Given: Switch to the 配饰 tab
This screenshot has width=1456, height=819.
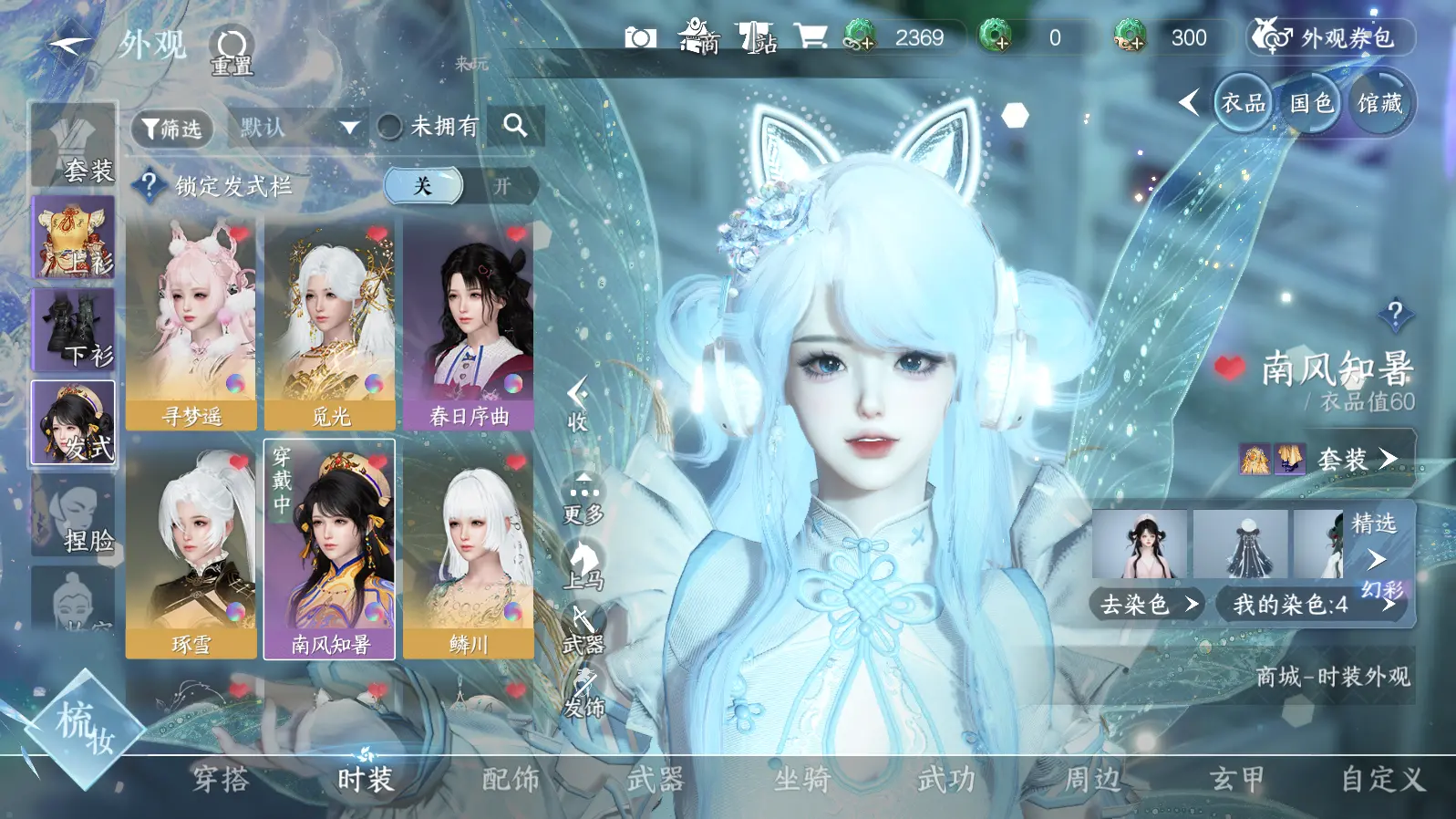Looking at the screenshot, I should [511, 780].
